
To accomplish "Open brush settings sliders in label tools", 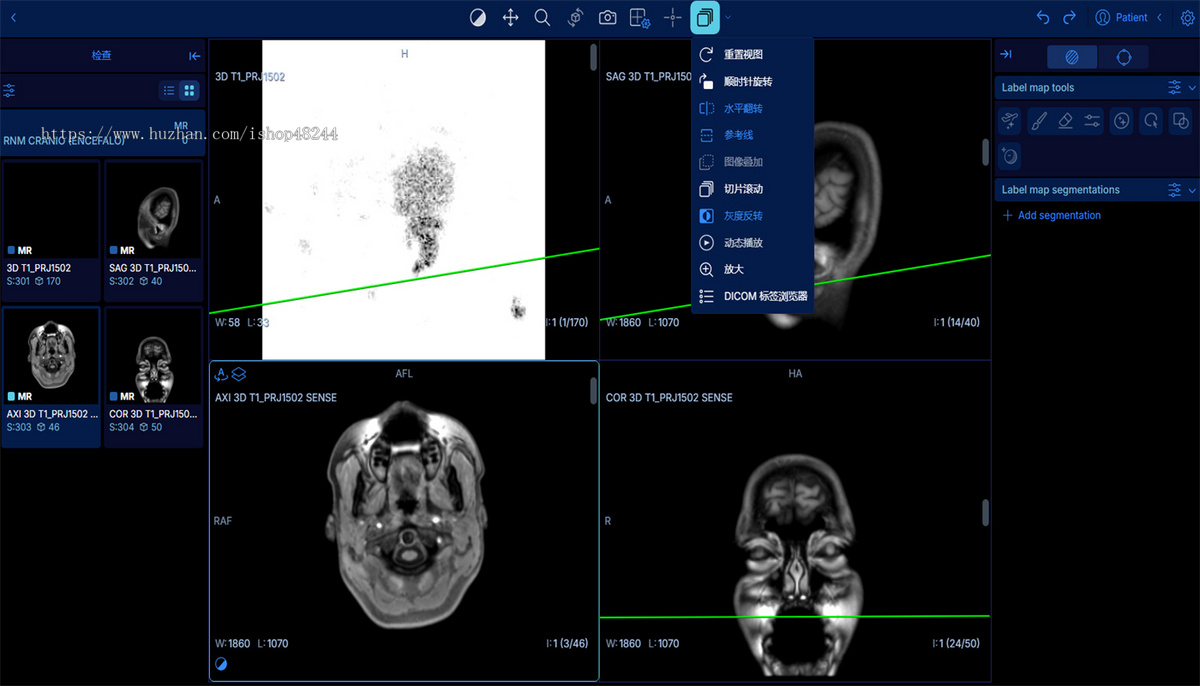I will point(1092,121).
